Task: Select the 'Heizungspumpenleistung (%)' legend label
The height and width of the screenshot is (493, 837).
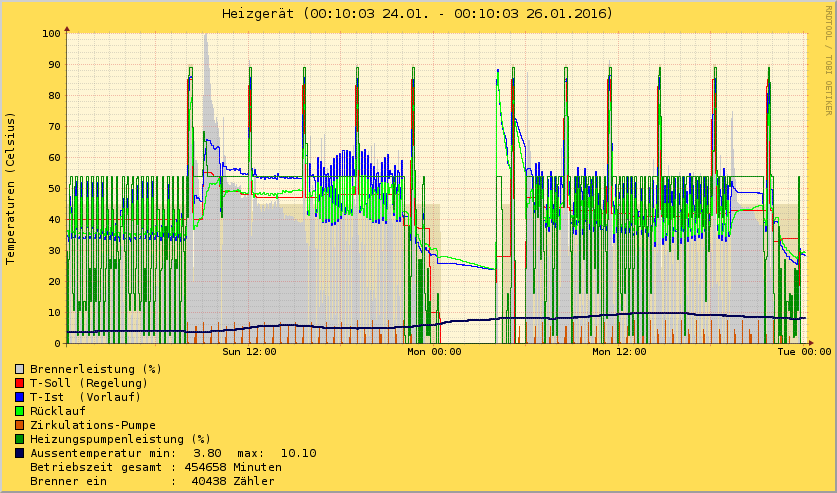Action: click(120, 439)
